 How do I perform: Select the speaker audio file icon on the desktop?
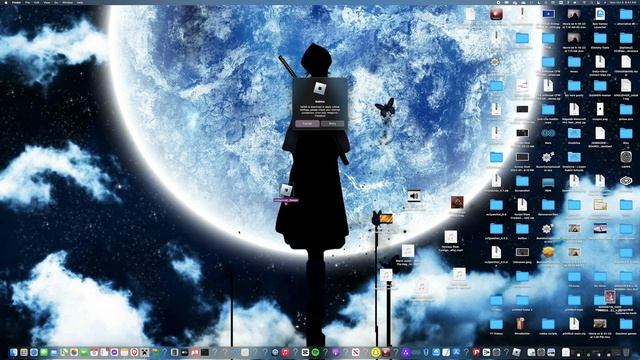[x=413, y=196]
